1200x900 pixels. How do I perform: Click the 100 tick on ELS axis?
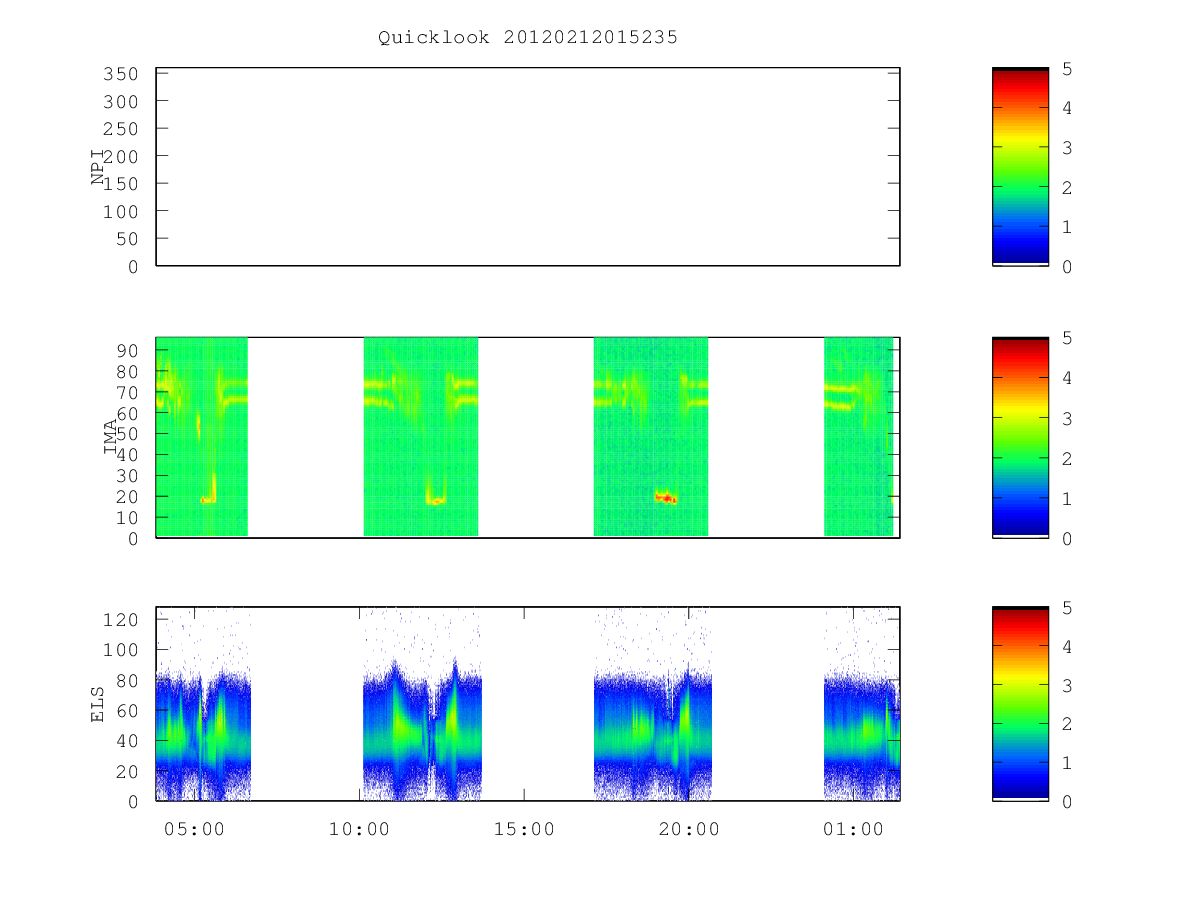pos(120,650)
